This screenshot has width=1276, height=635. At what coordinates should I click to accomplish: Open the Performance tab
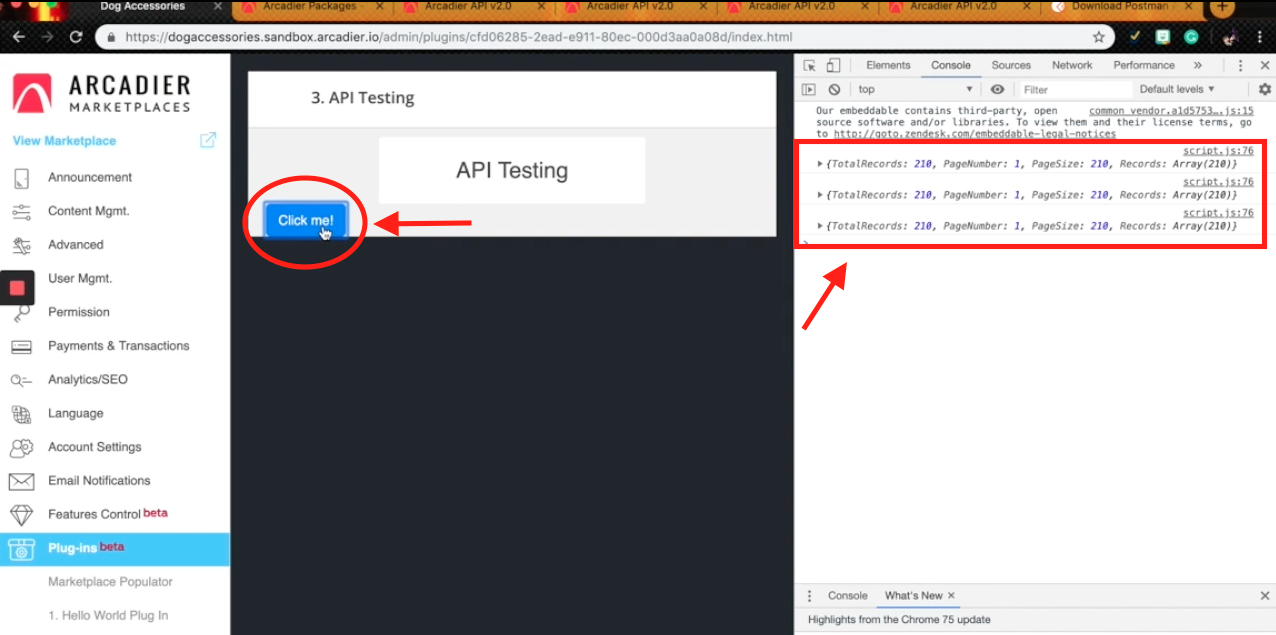click(1144, 65)
